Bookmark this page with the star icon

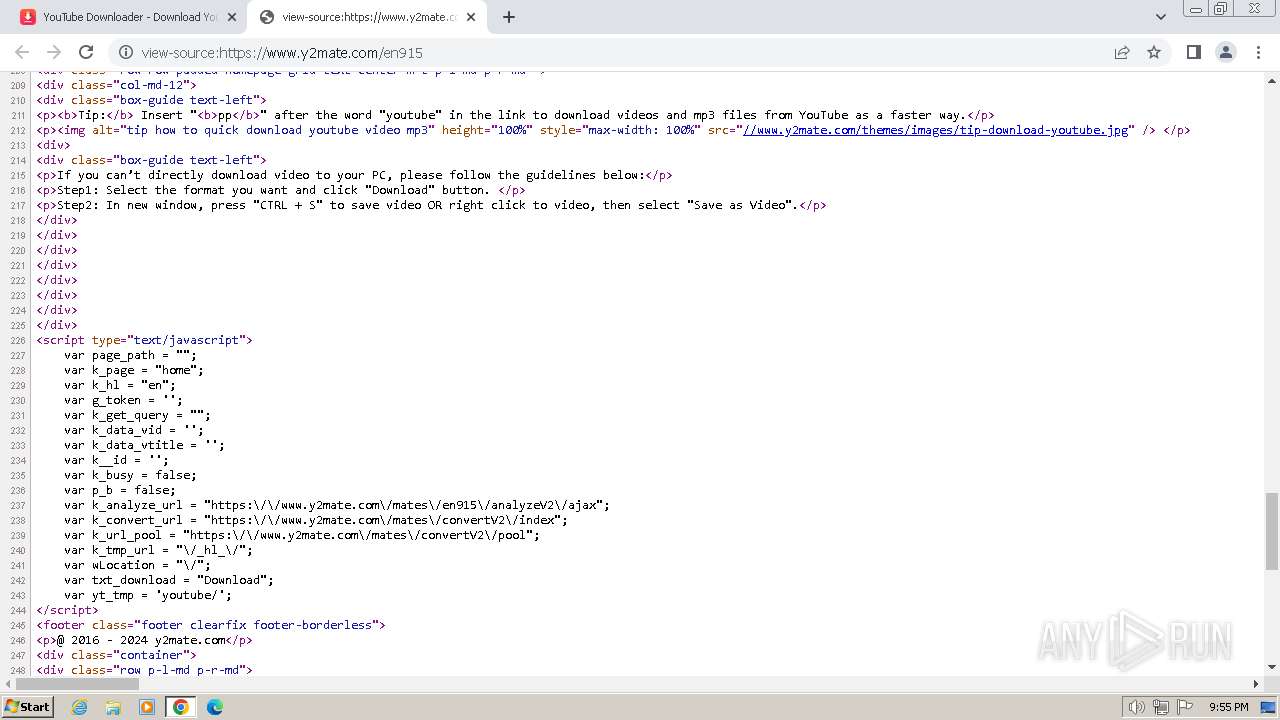point(1154,52)
